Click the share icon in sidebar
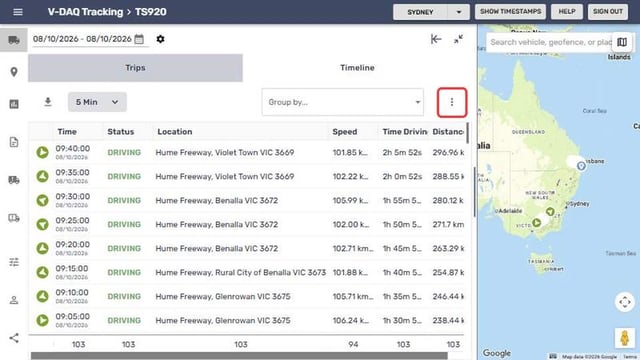640x360 pixels. click(14, 338)
